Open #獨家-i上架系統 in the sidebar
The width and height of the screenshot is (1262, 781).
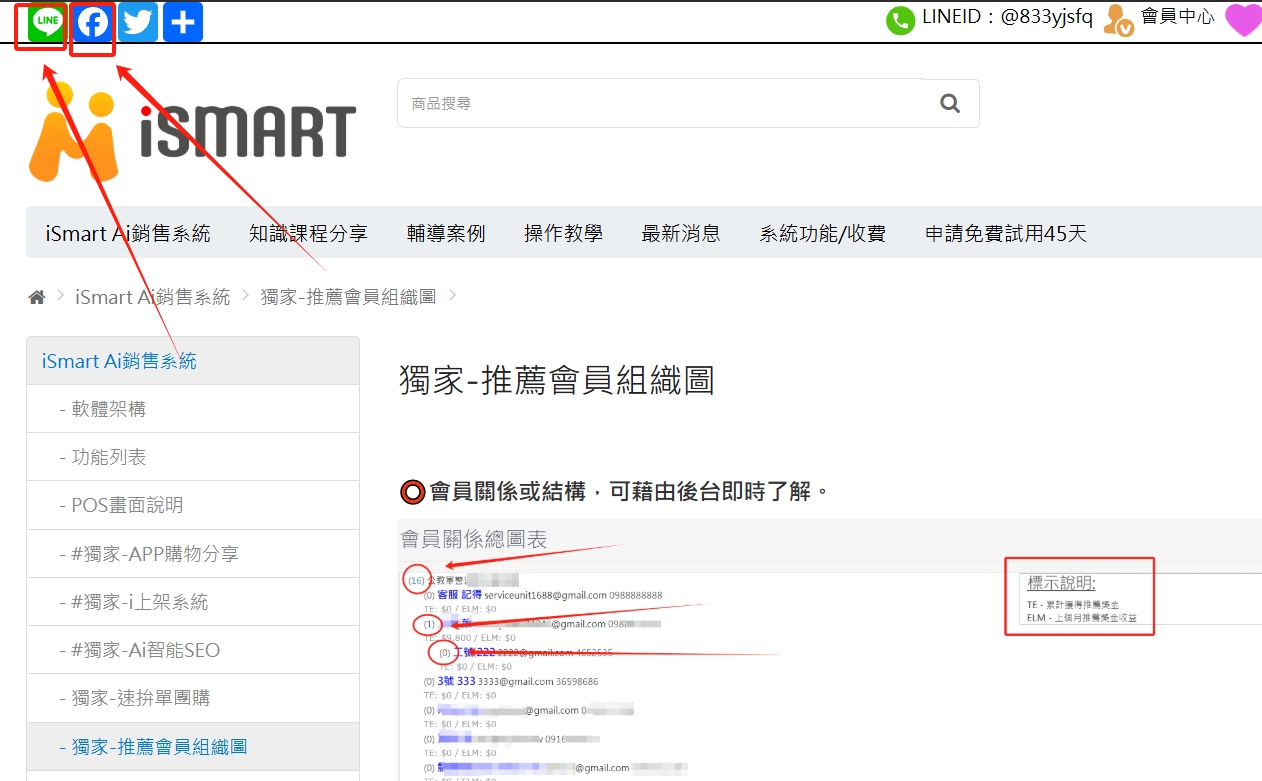(x=193, y=602)
